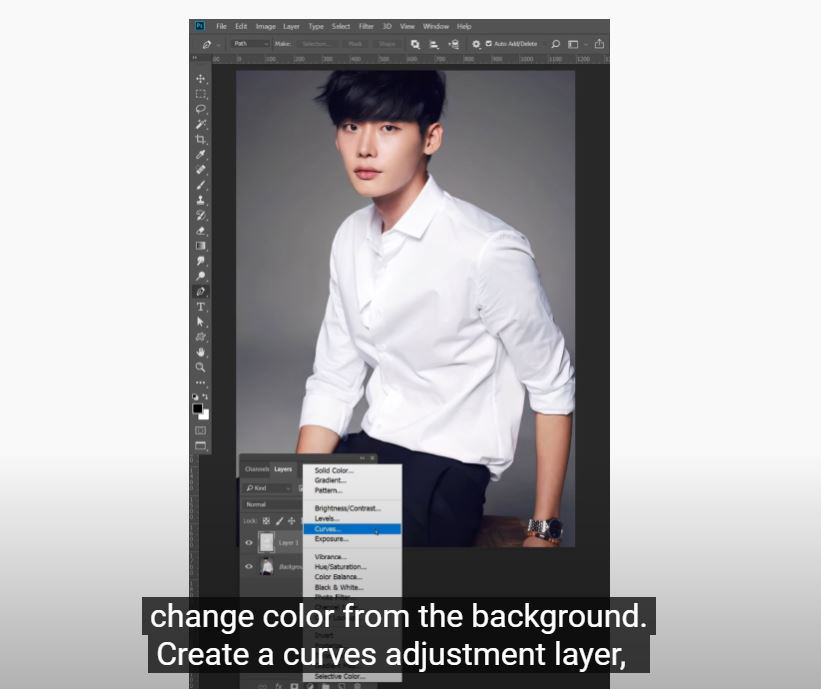Click the Photoshop Ps logo
The image size is (821, 689).
200,26
